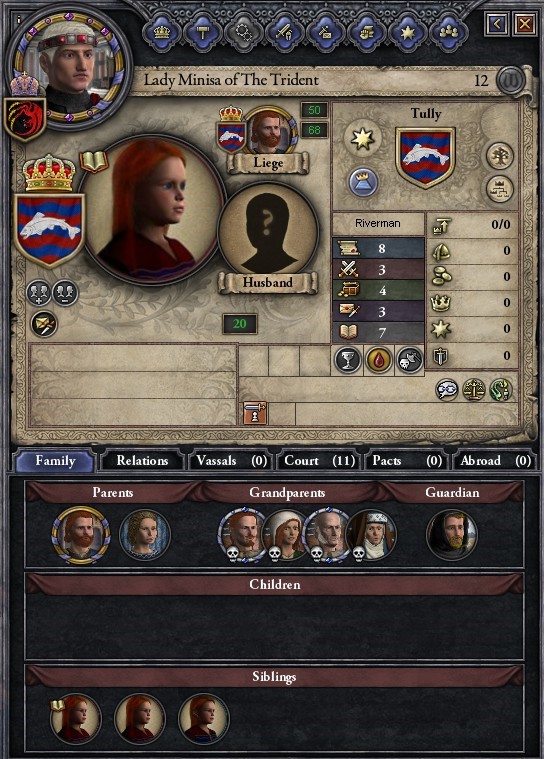Click the unknown Husband silhouette portrait
The height and width of the screenshot is (759, 544).
coord(268,233)
